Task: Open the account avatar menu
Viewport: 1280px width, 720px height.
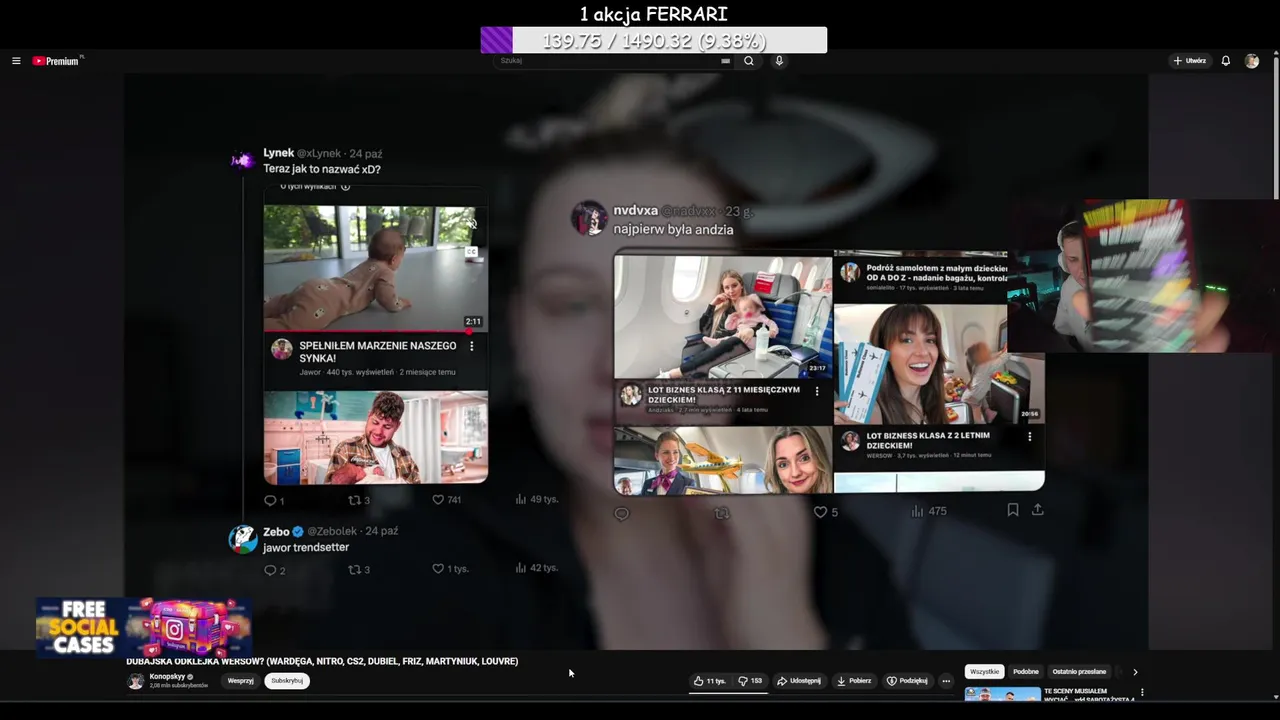Action: tap(1252, 61)
